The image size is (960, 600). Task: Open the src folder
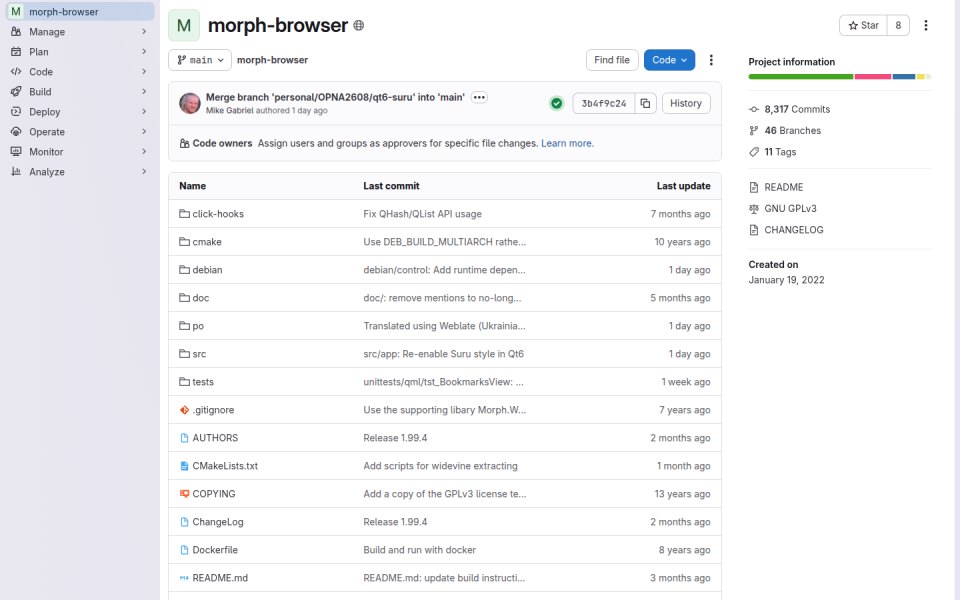pos(199,354)
